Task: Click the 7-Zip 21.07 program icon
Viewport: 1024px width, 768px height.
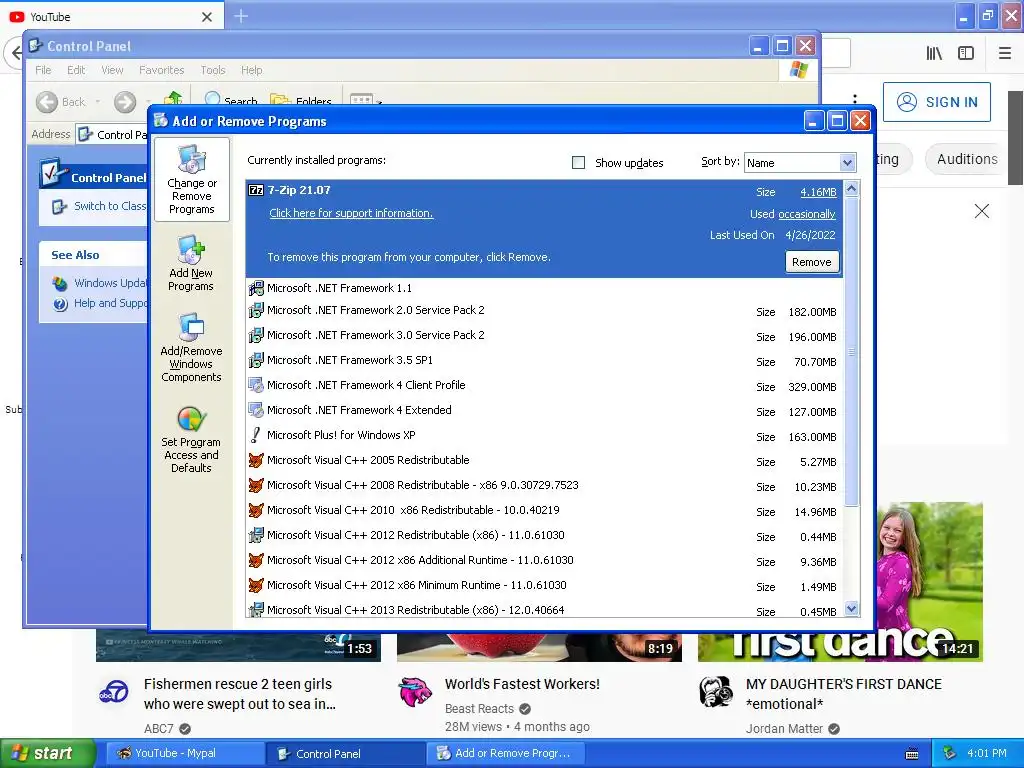Action: pyautogui.click(x=256, y=190)
